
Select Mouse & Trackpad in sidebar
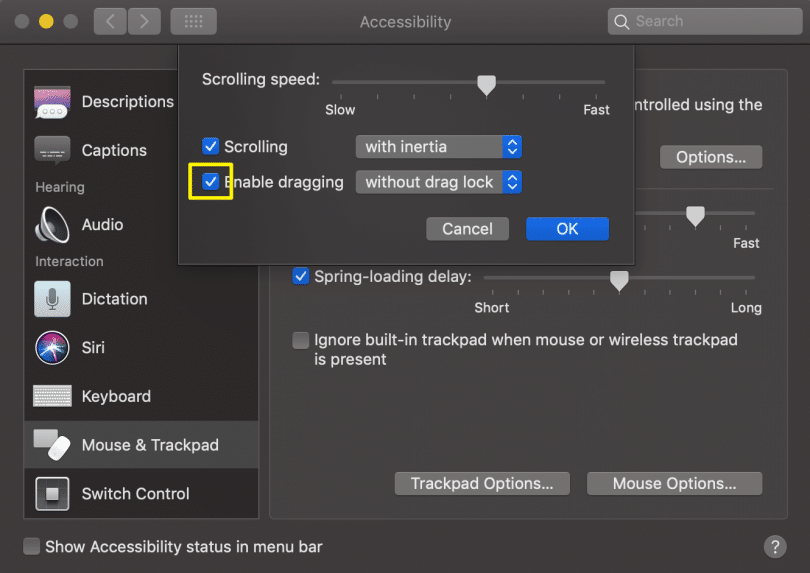(141, 445)
